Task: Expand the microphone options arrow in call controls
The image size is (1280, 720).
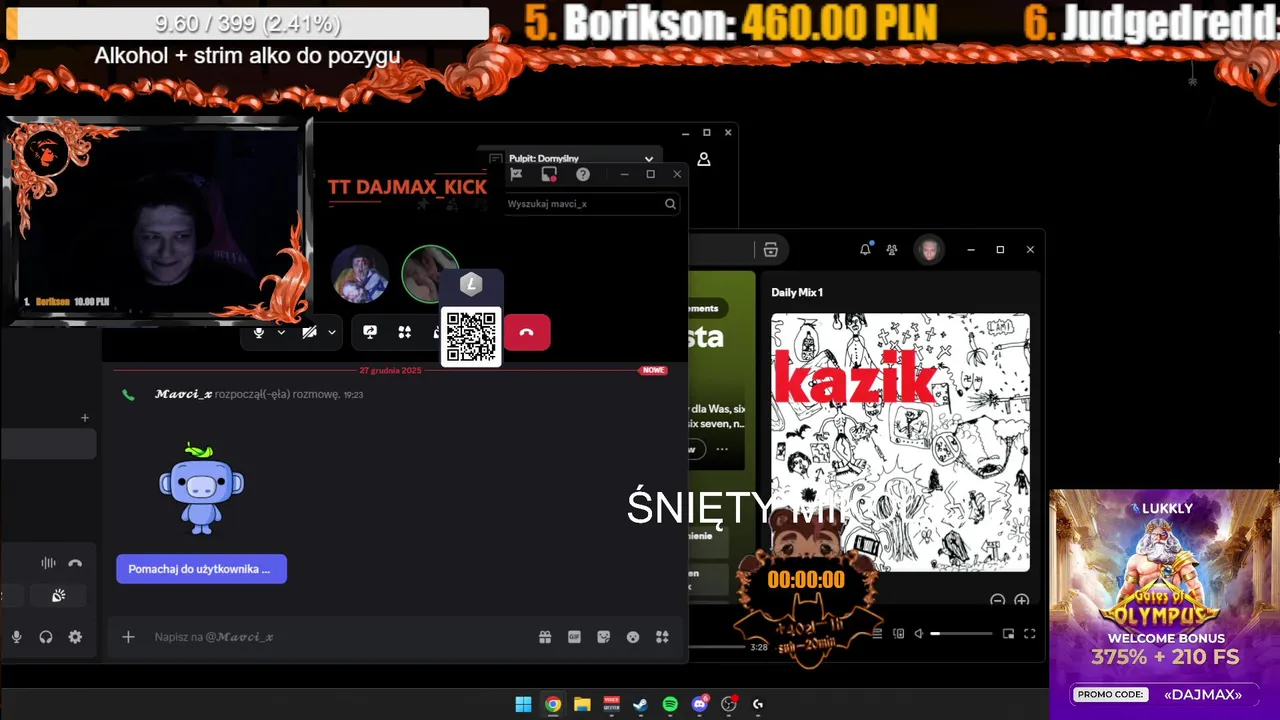Action: coord(281,332)
